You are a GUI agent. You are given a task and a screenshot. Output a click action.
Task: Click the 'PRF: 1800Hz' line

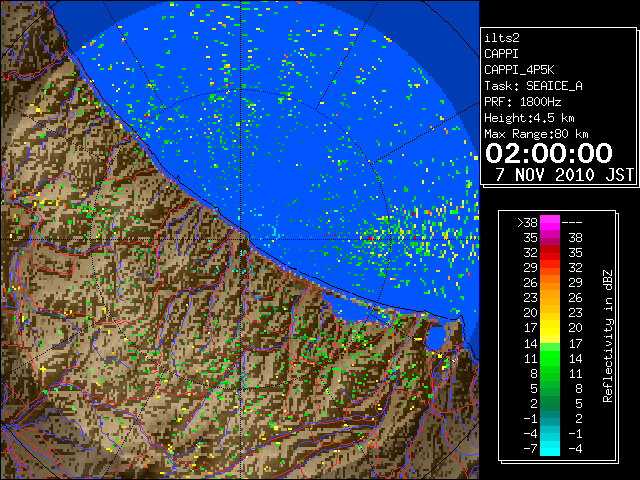[x=523, y=102]
